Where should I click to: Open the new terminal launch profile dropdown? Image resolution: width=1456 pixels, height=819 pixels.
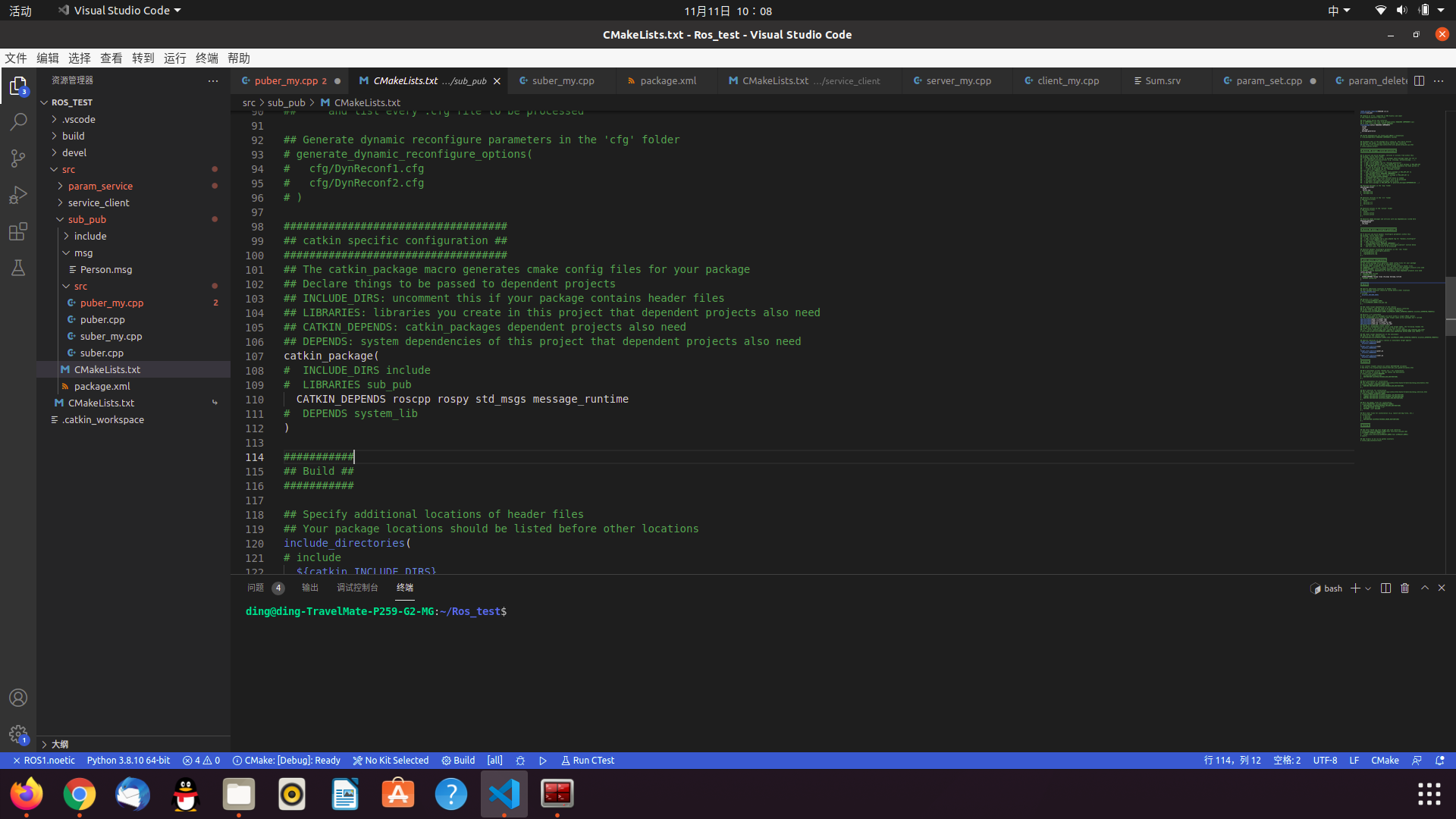tap(1368, 588)
